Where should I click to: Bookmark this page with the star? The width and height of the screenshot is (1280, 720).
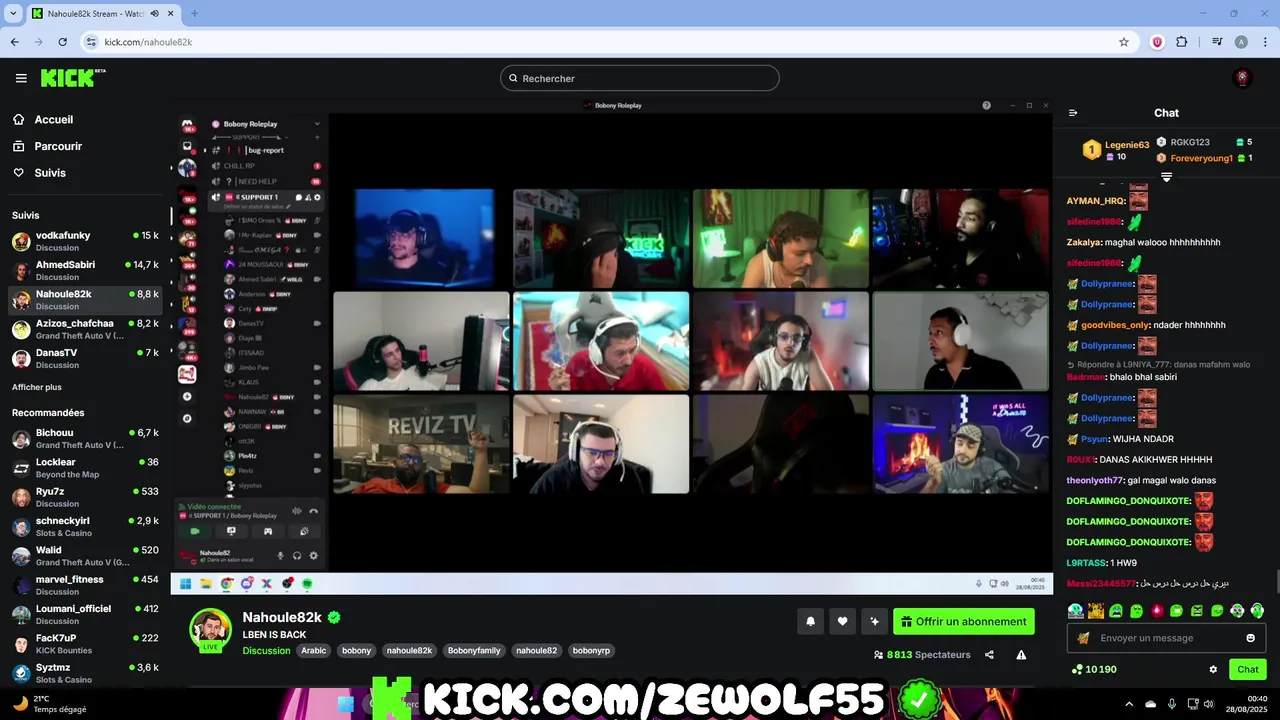pyautogui.click(x=1124, y=42)
